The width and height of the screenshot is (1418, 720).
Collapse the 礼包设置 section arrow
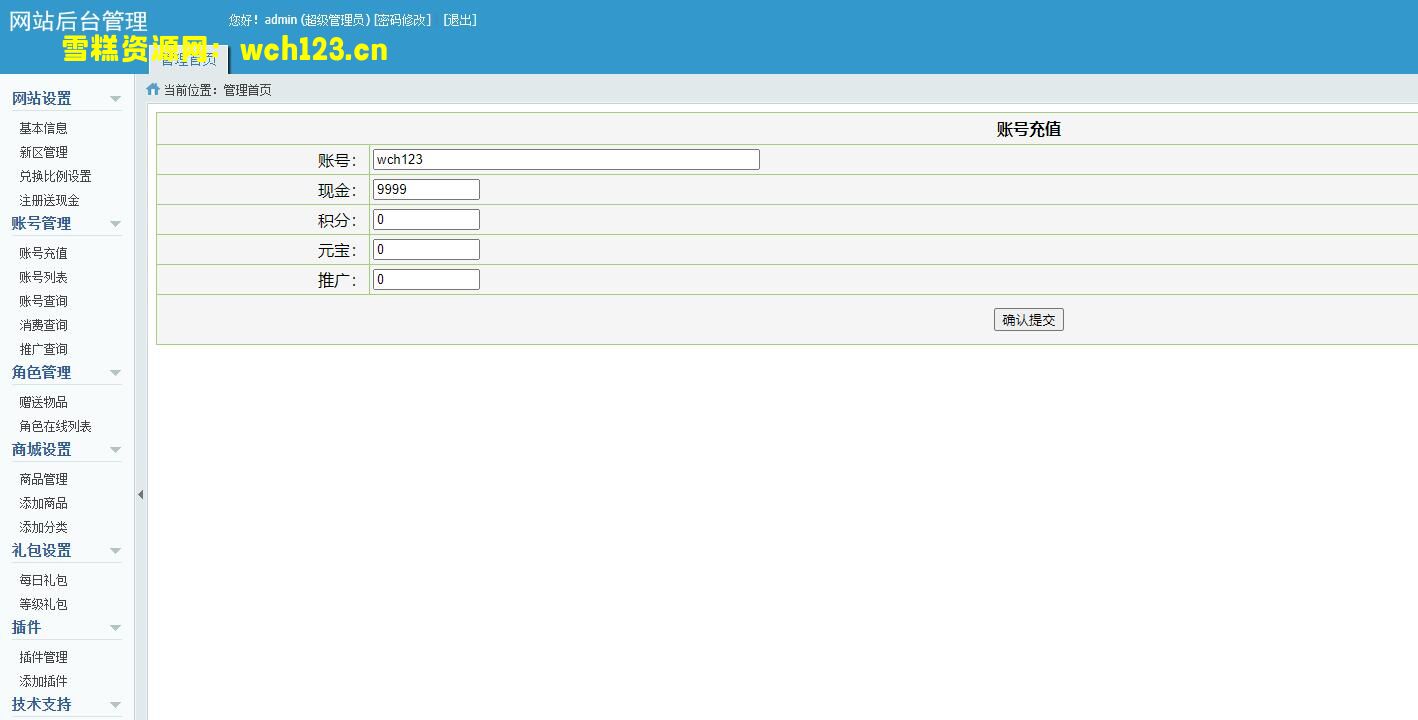pos(115,551)
